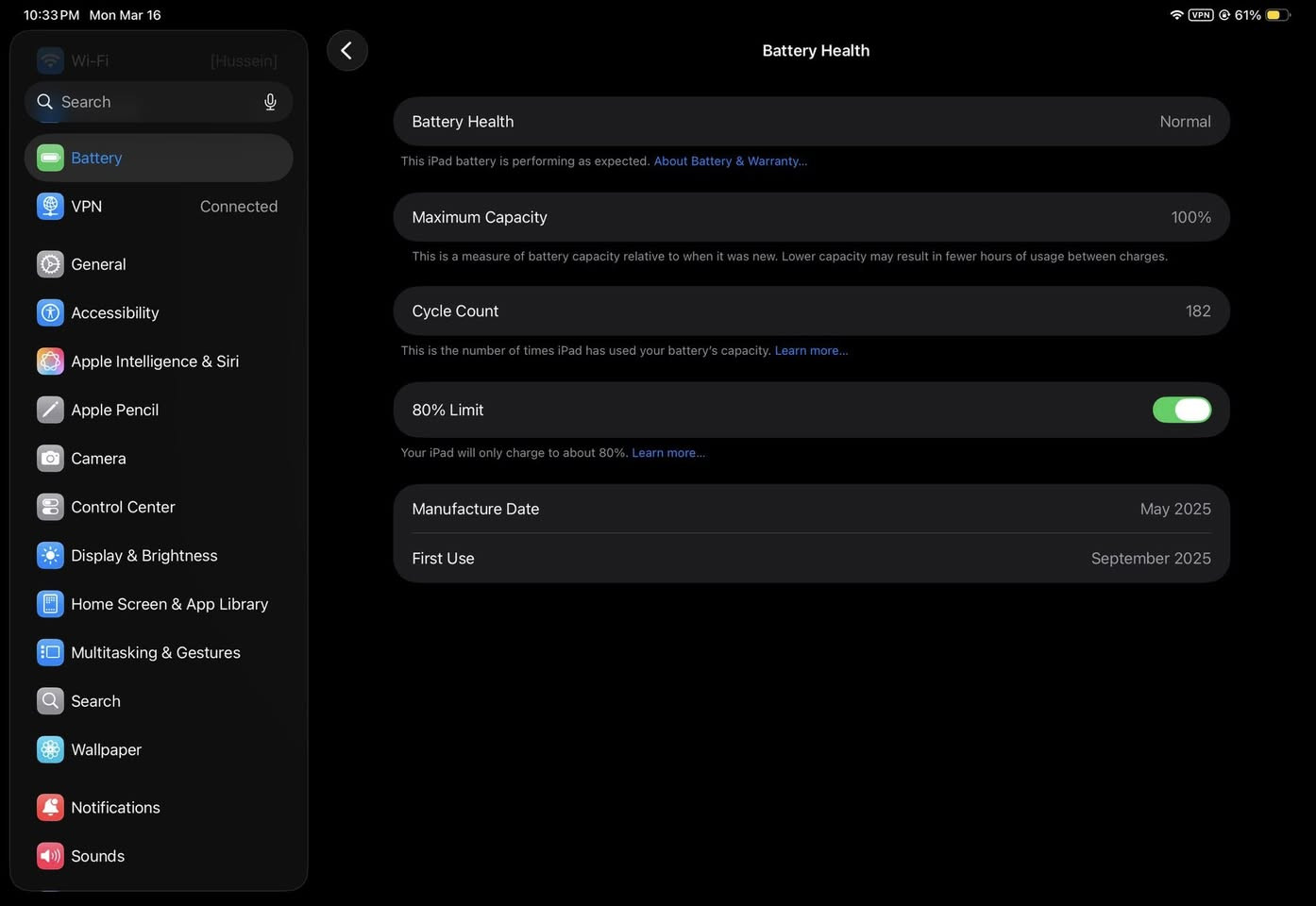This screenshot has height=906, width=1316.
Task: Open VPN settings showing Connected
Action: 158,207
